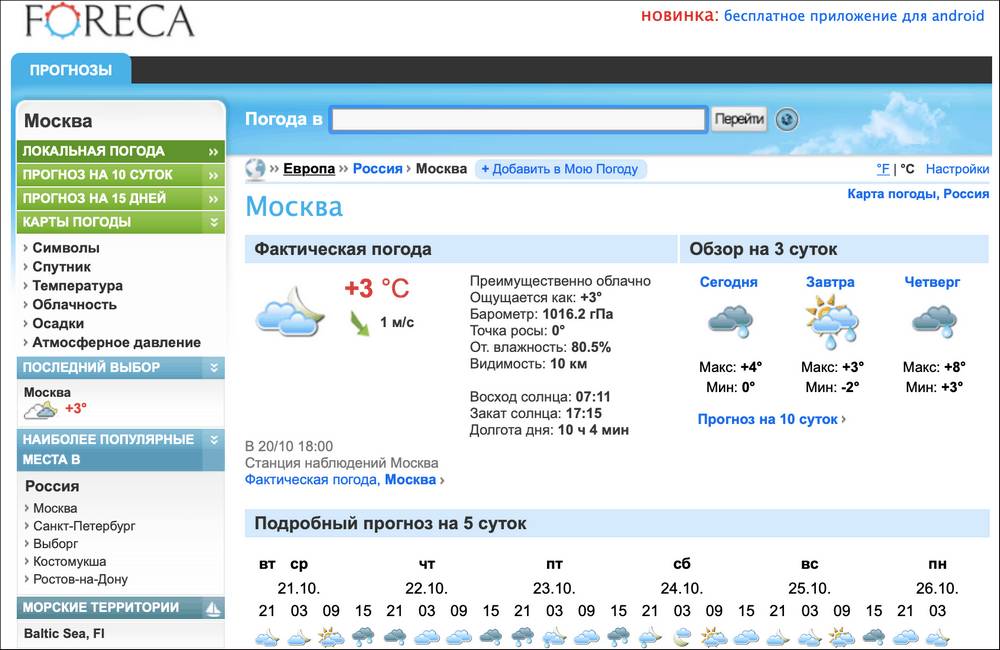The image size is (1000, 650).
Task: Click the current weather cloudy moon icon
Action: pyautogui.click(x=290, y=309)
